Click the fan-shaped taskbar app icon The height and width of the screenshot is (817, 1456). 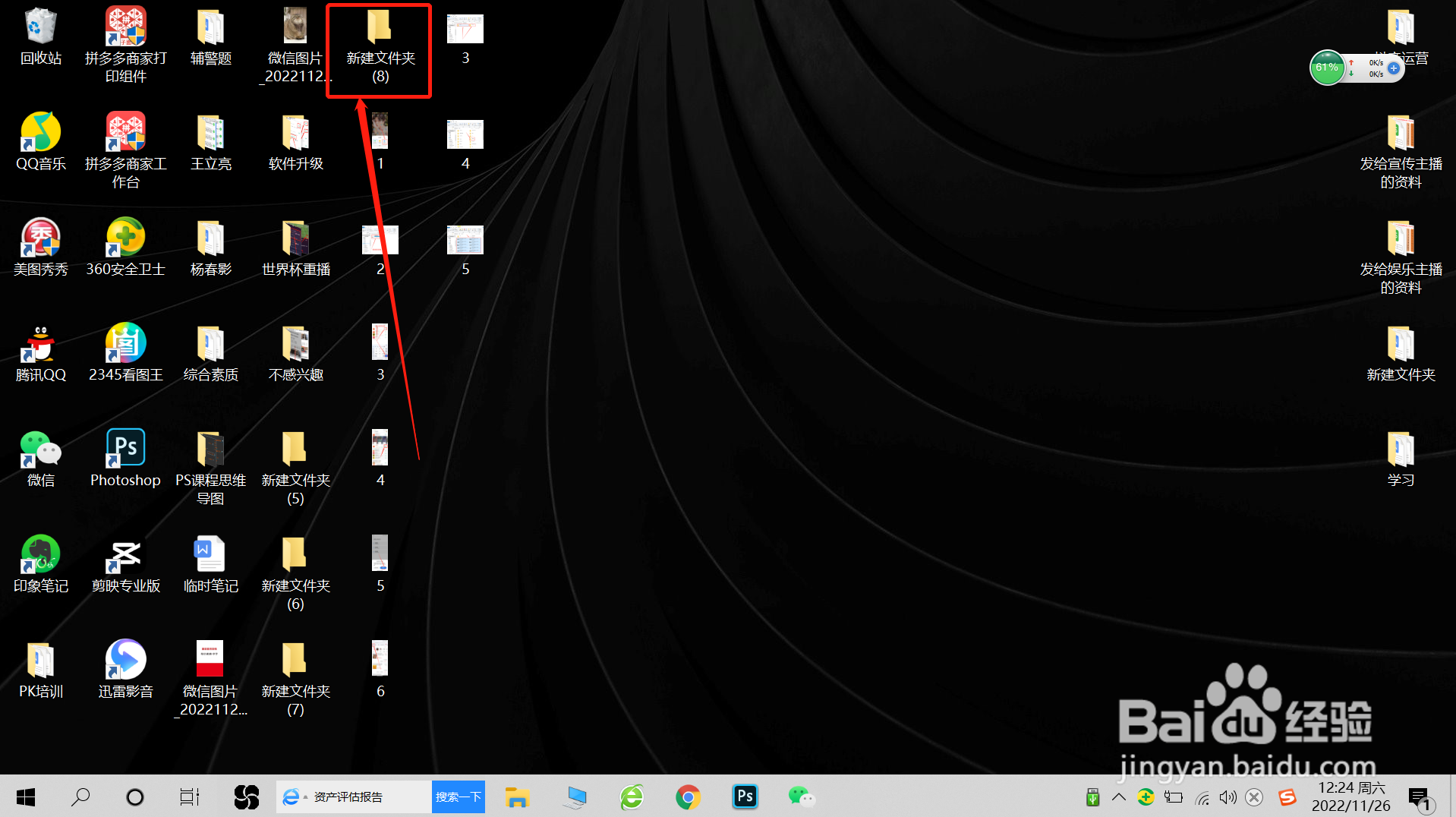247,796
